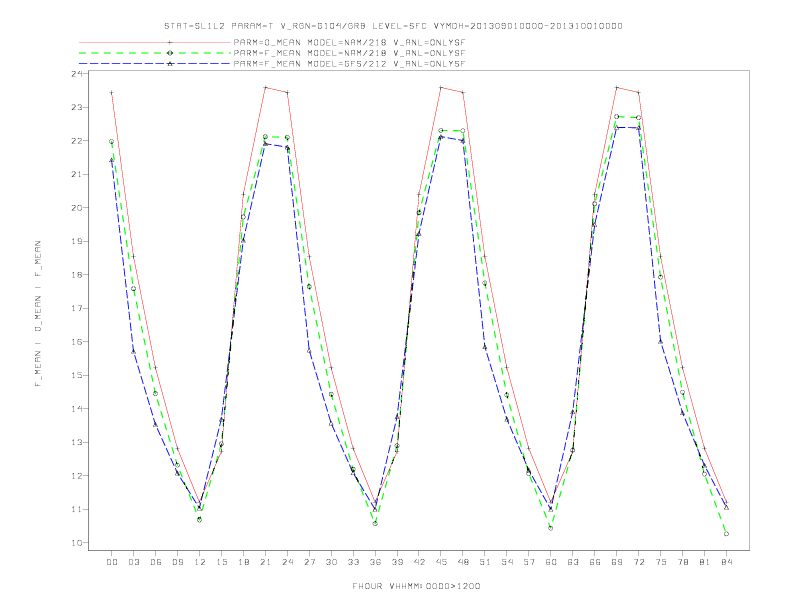Click the x-axis forecast hour label 33

point(353,562)
